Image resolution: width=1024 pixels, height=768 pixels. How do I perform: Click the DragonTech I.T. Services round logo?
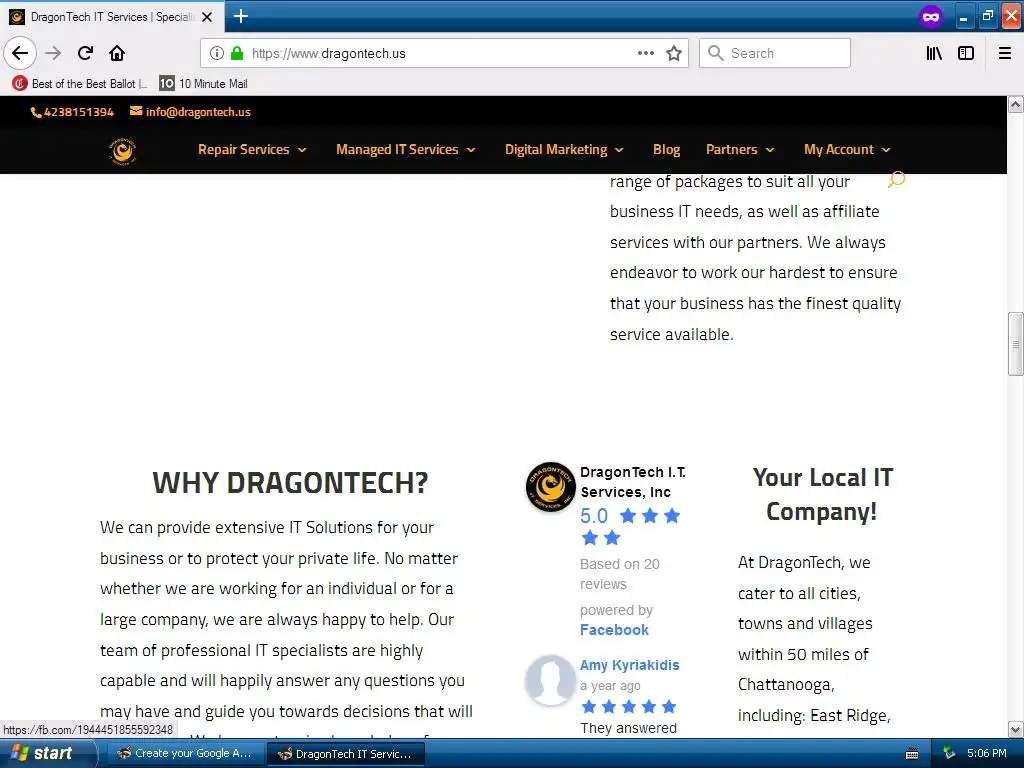[551, 487]
